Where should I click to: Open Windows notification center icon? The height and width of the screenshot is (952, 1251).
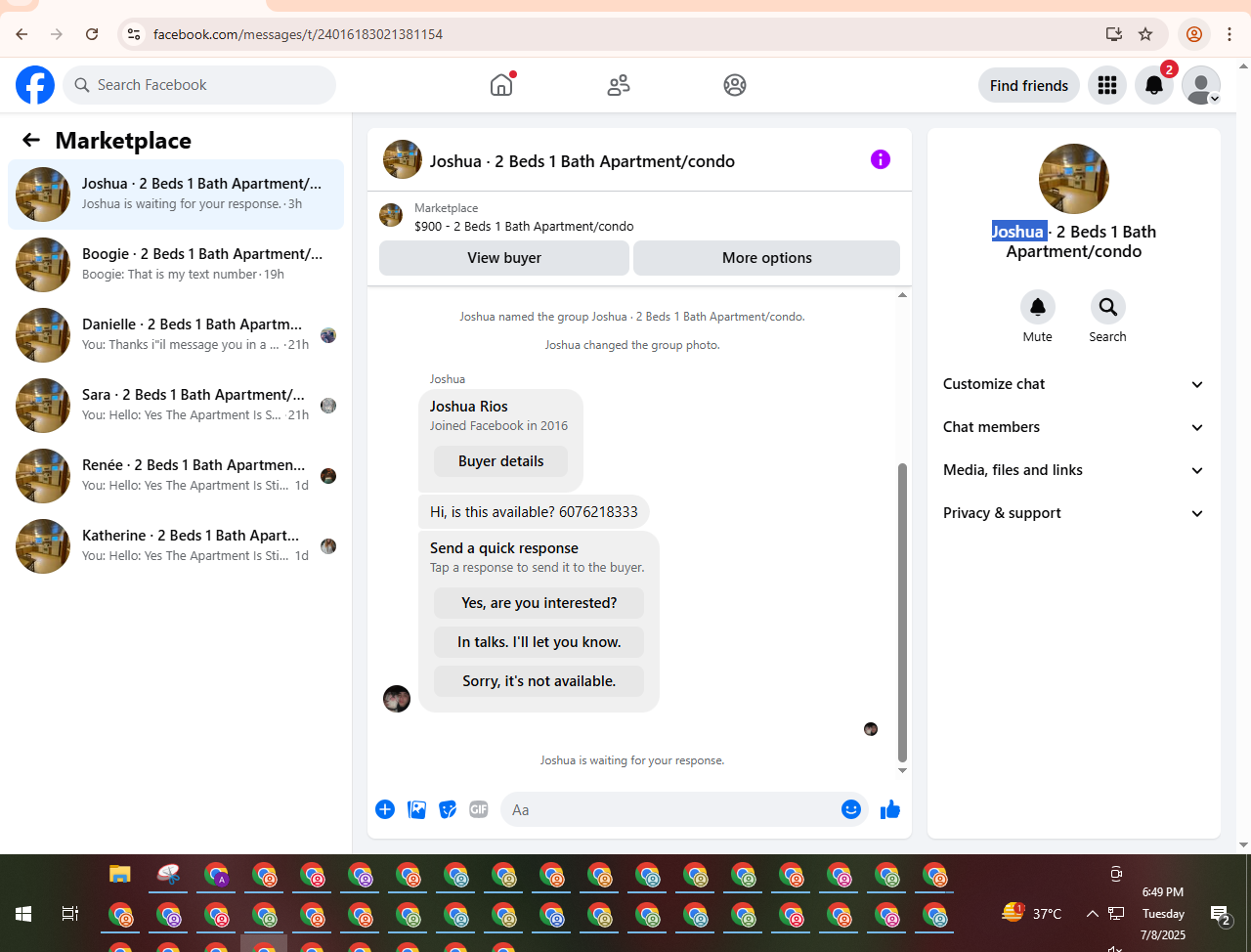pyautogui.click(x=1221, y=915)
